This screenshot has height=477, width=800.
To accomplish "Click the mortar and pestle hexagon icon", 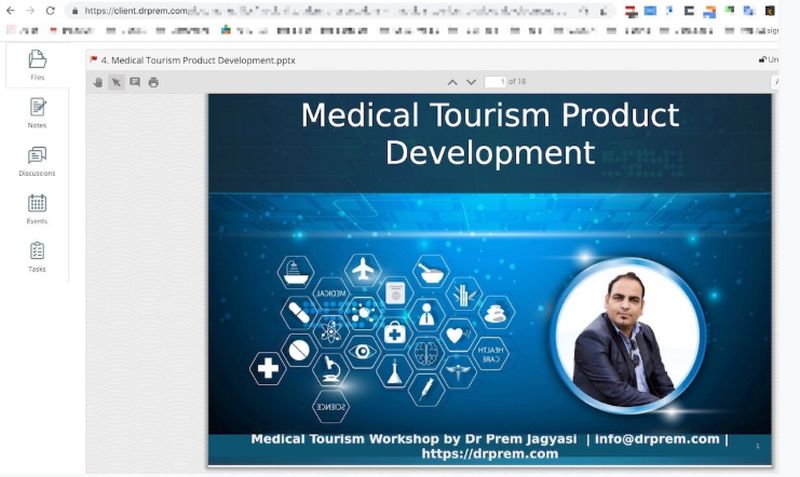I will 431,271.
